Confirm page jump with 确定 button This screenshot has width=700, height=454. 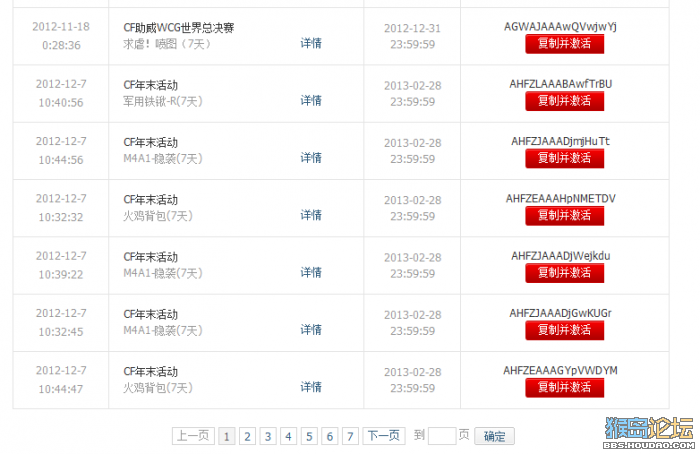click(x=494, y=436)
